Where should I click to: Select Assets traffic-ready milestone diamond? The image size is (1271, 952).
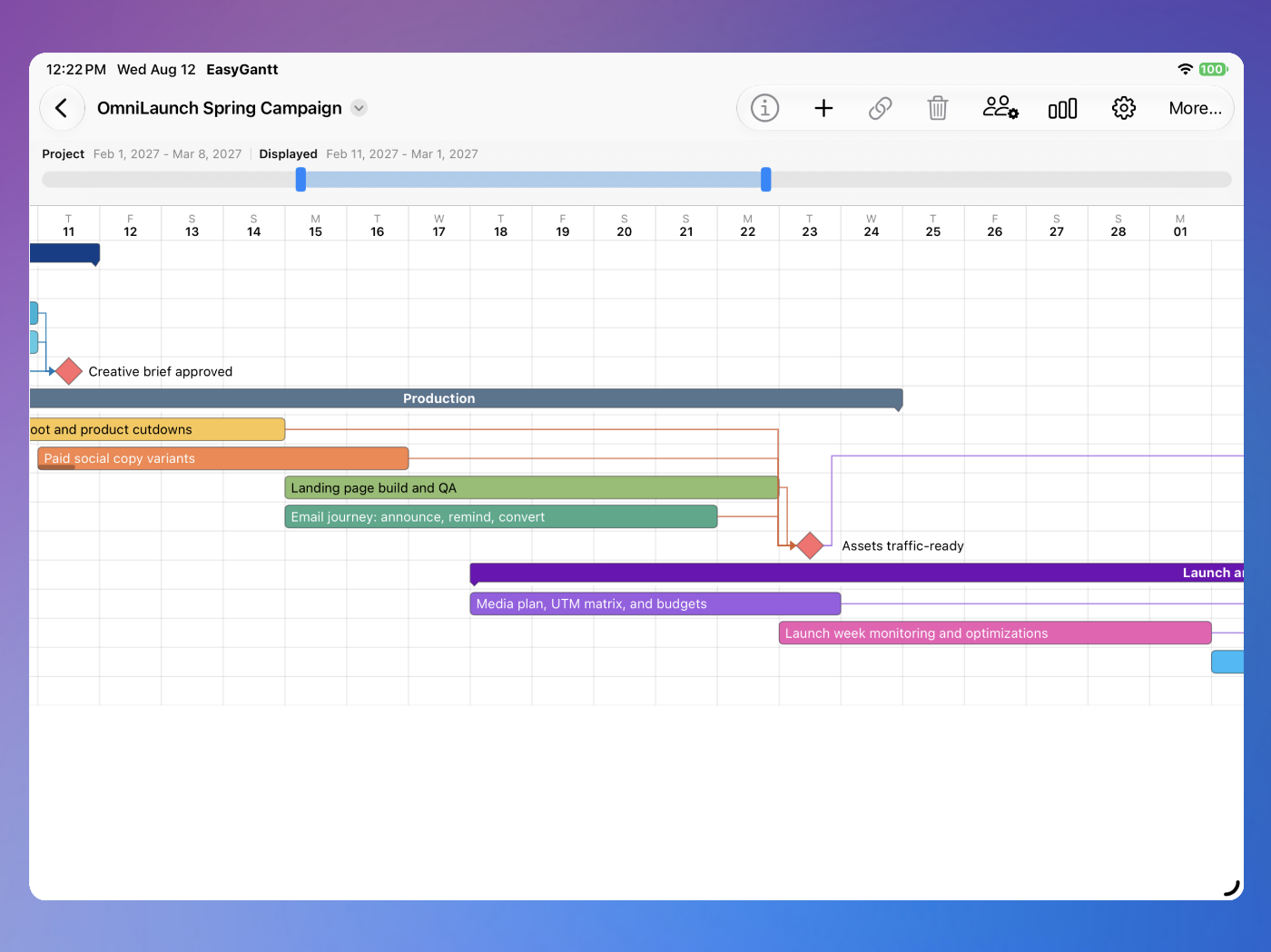pos(810,545)
